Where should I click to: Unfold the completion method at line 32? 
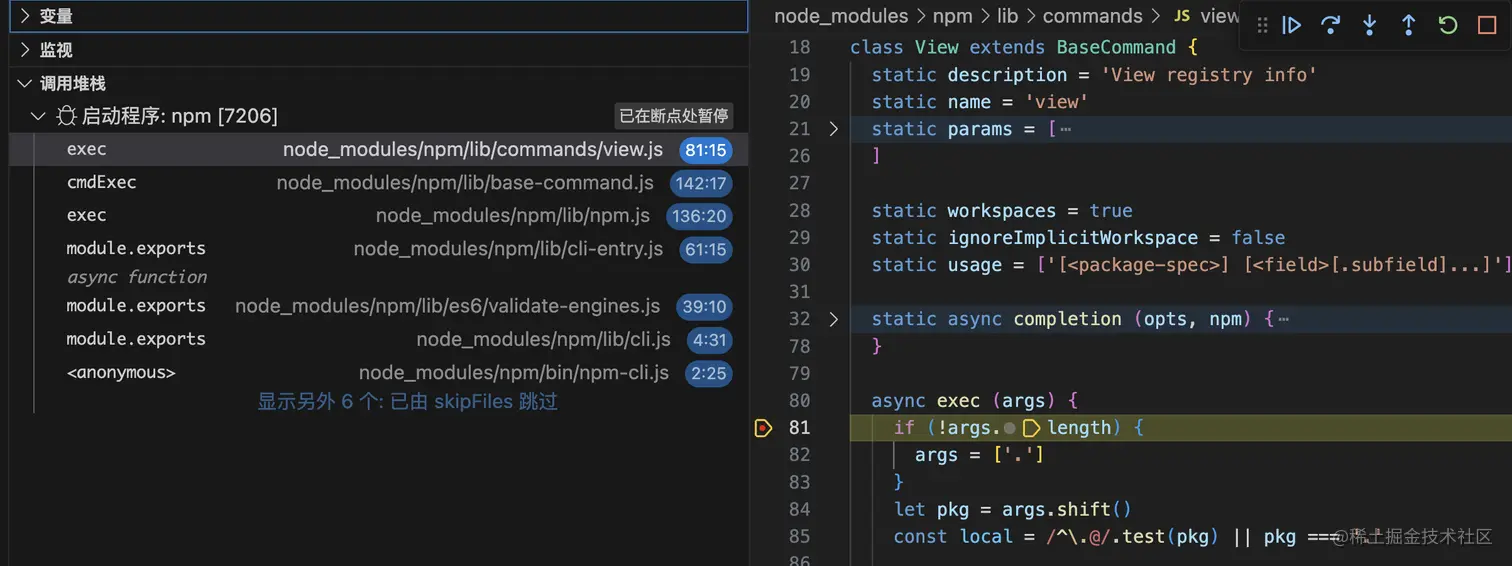click(834, 319)
